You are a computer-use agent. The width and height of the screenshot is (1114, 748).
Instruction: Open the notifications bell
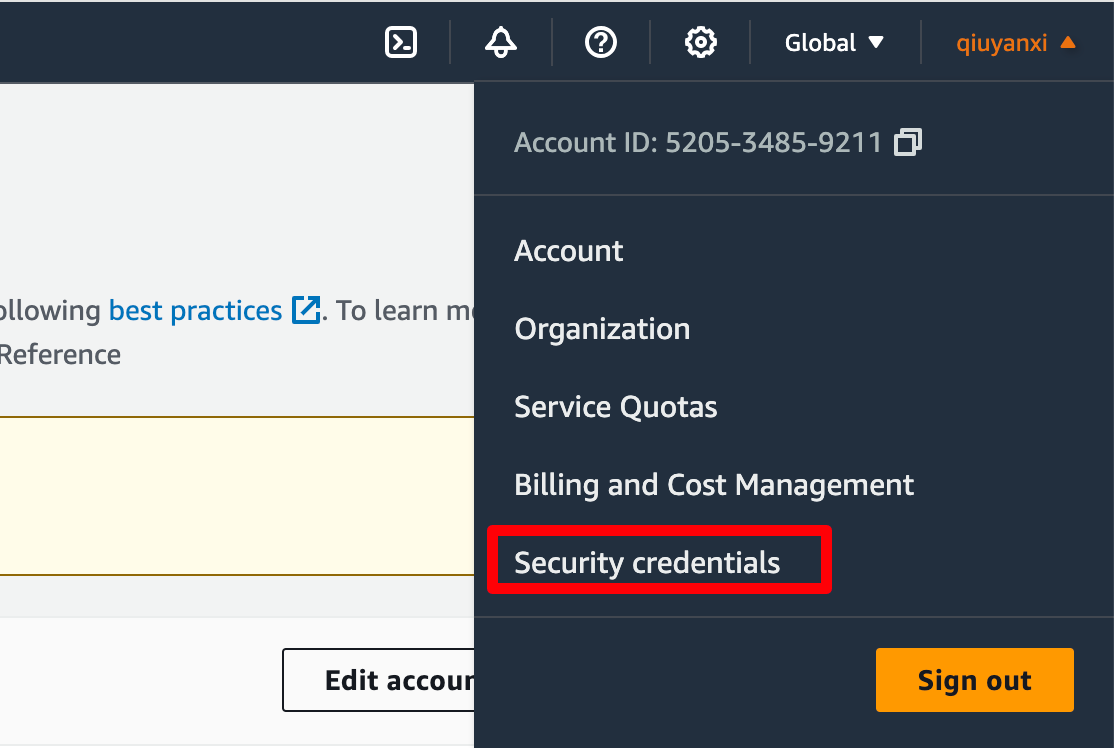click(501, 43)
